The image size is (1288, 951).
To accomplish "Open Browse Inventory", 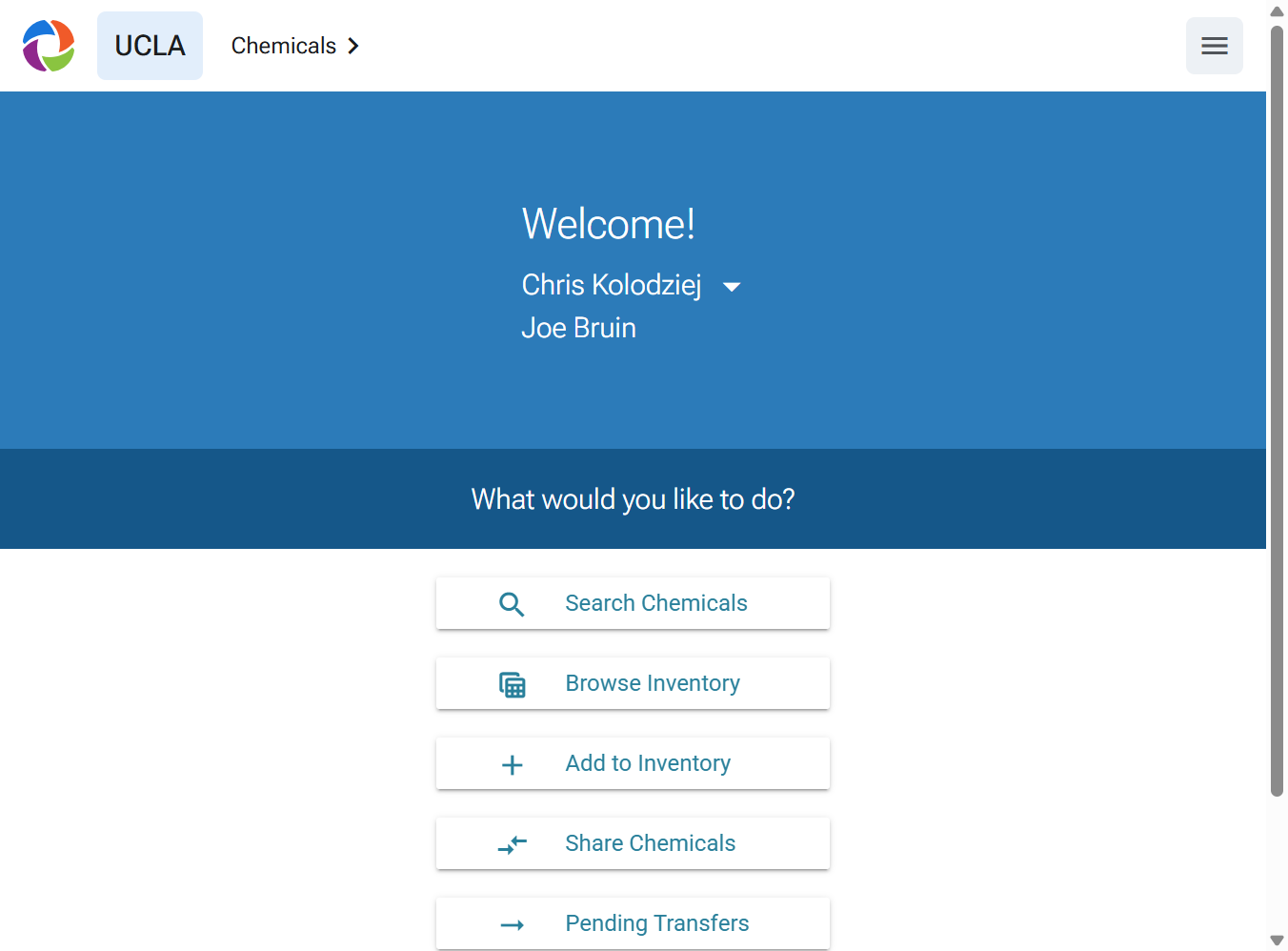I will tap(633, 683).
